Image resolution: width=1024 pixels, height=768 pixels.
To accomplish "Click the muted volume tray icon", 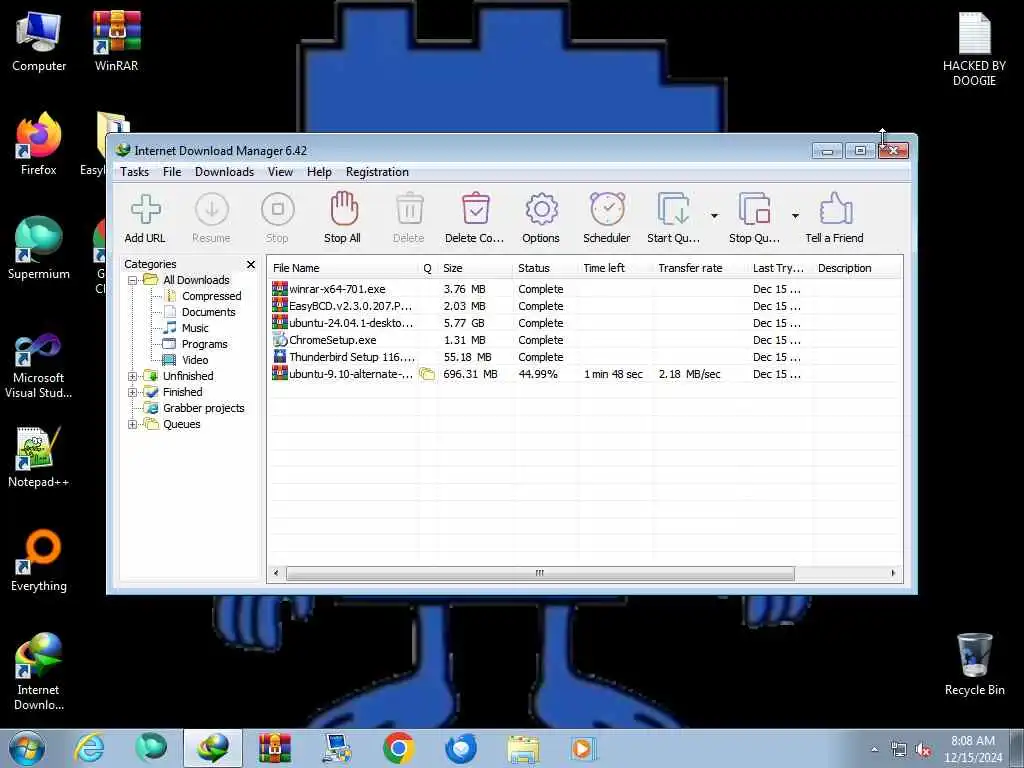I will pyautogui.click(x=923, y=750).
